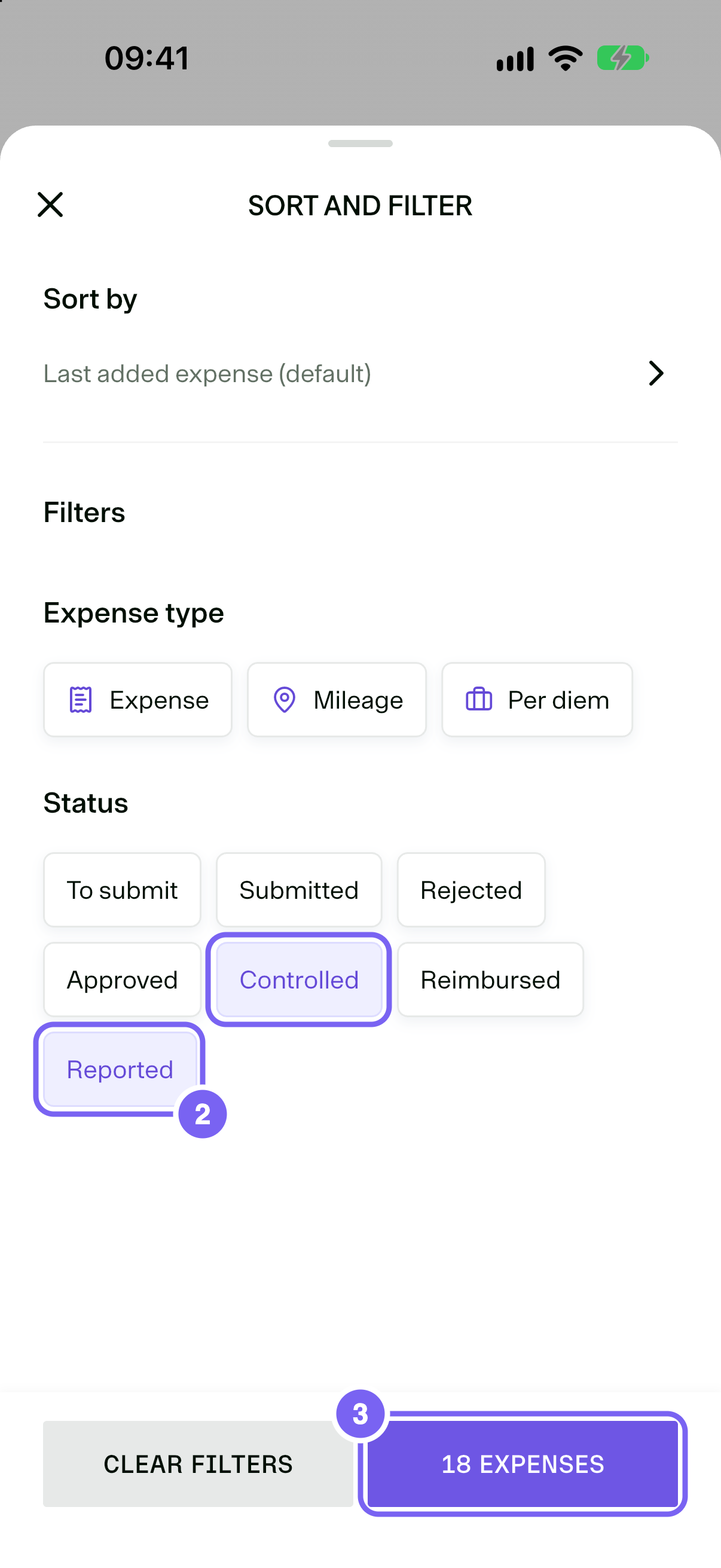The width and height of the screenshot is (721, 1568).
Task: Tap the battery charging icon
Action: (623, 59)
